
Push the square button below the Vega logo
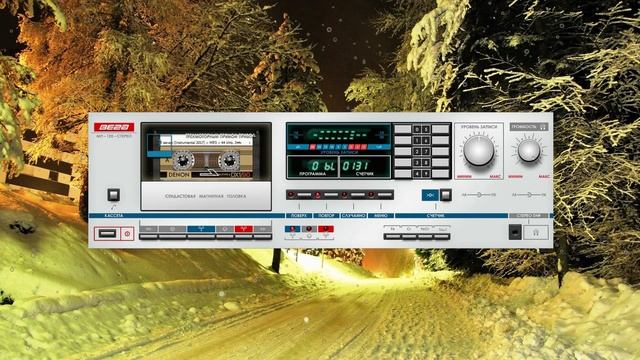click(113, 194)
